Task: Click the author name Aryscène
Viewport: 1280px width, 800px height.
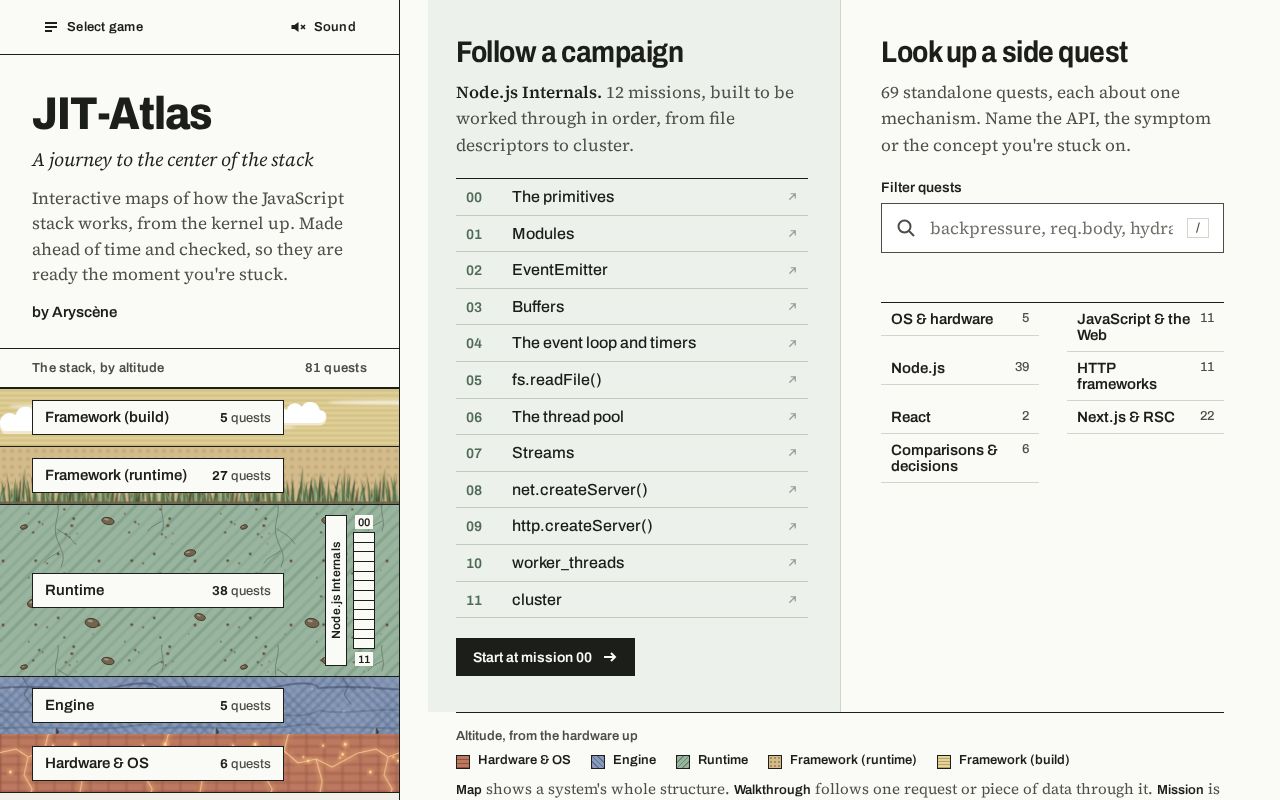Action: [85, 312]
